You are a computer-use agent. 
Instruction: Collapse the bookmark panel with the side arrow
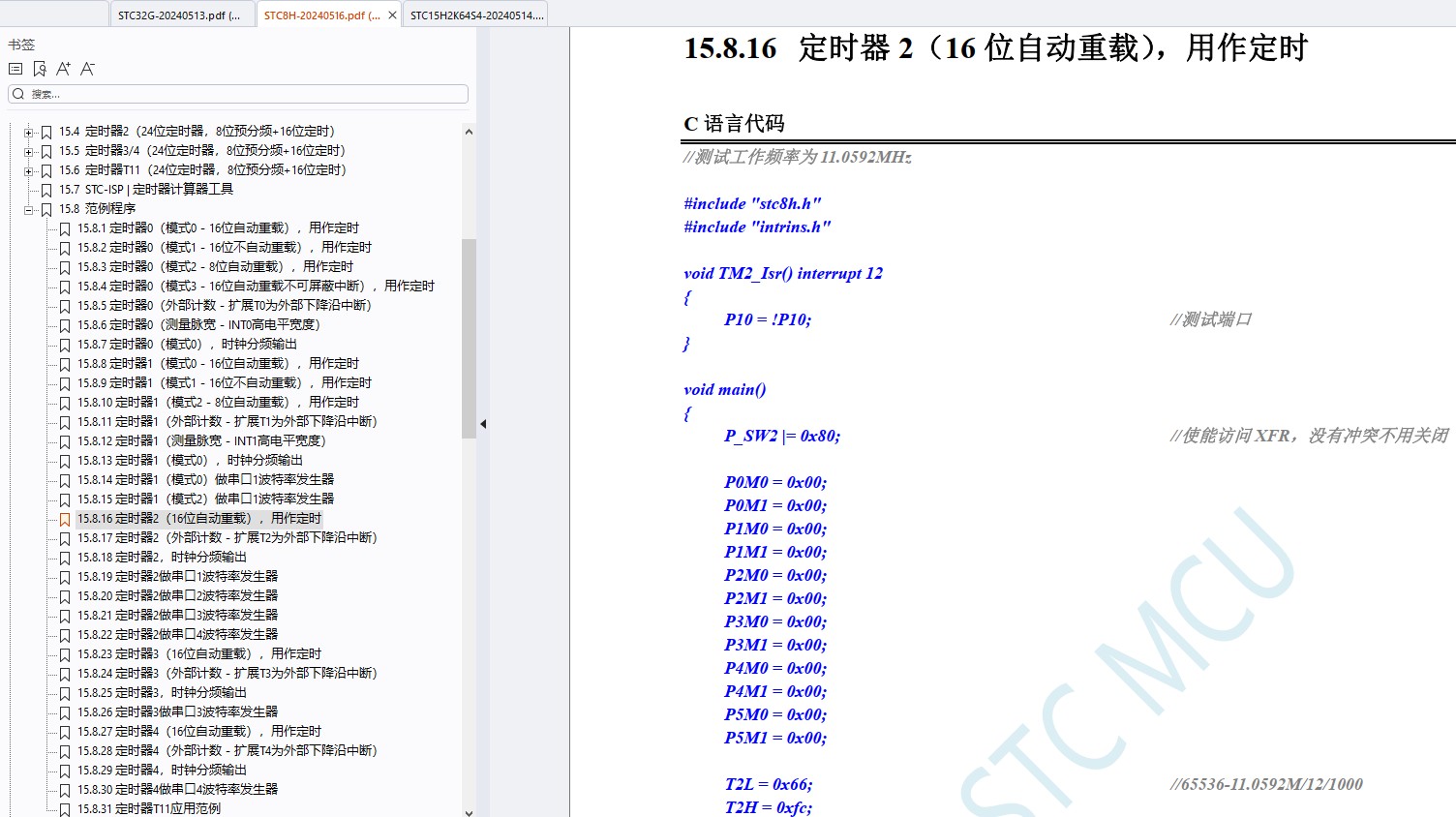click(482, 424)
